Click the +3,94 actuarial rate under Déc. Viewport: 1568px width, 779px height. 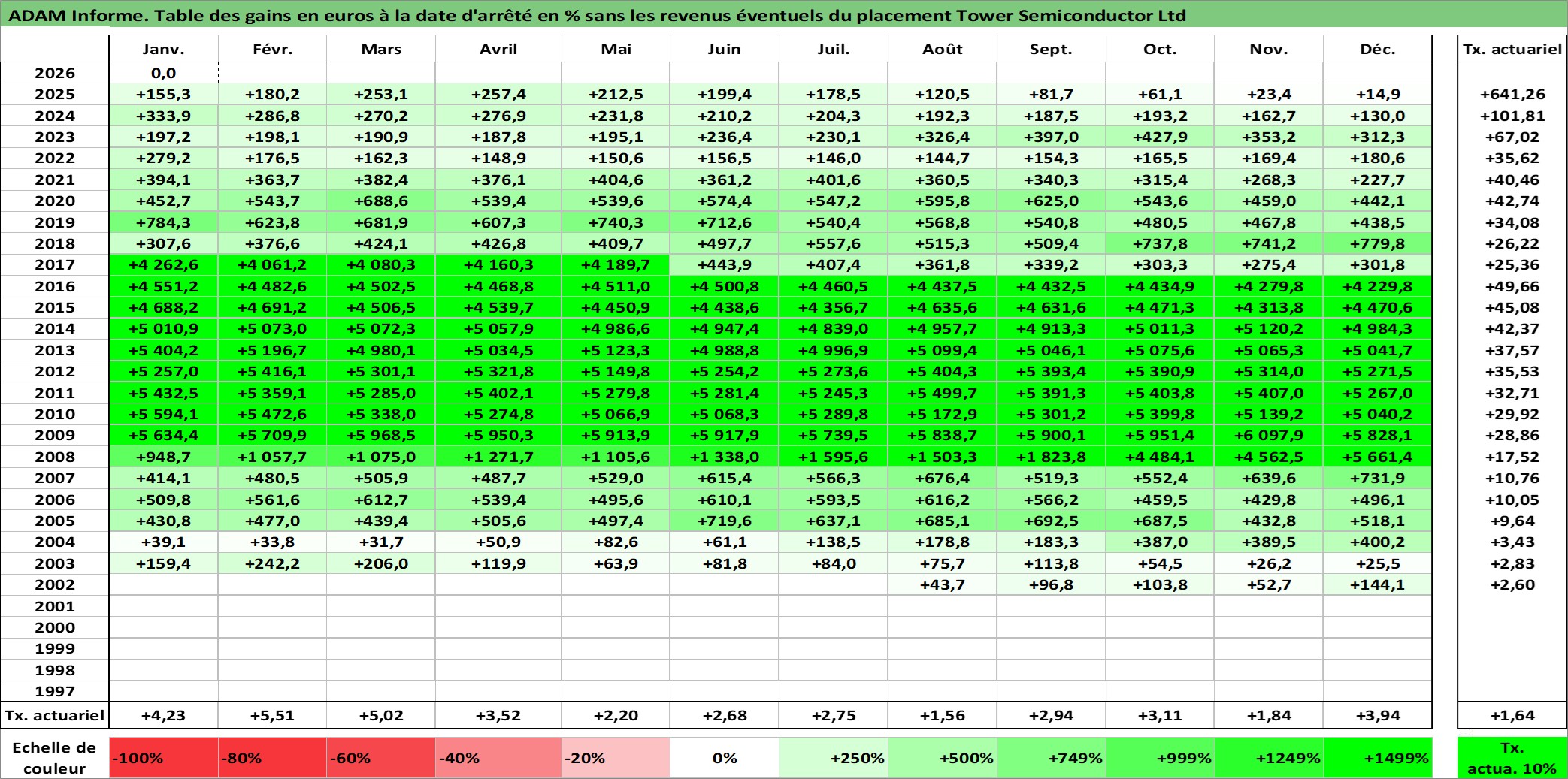[x=1378, y=715]
